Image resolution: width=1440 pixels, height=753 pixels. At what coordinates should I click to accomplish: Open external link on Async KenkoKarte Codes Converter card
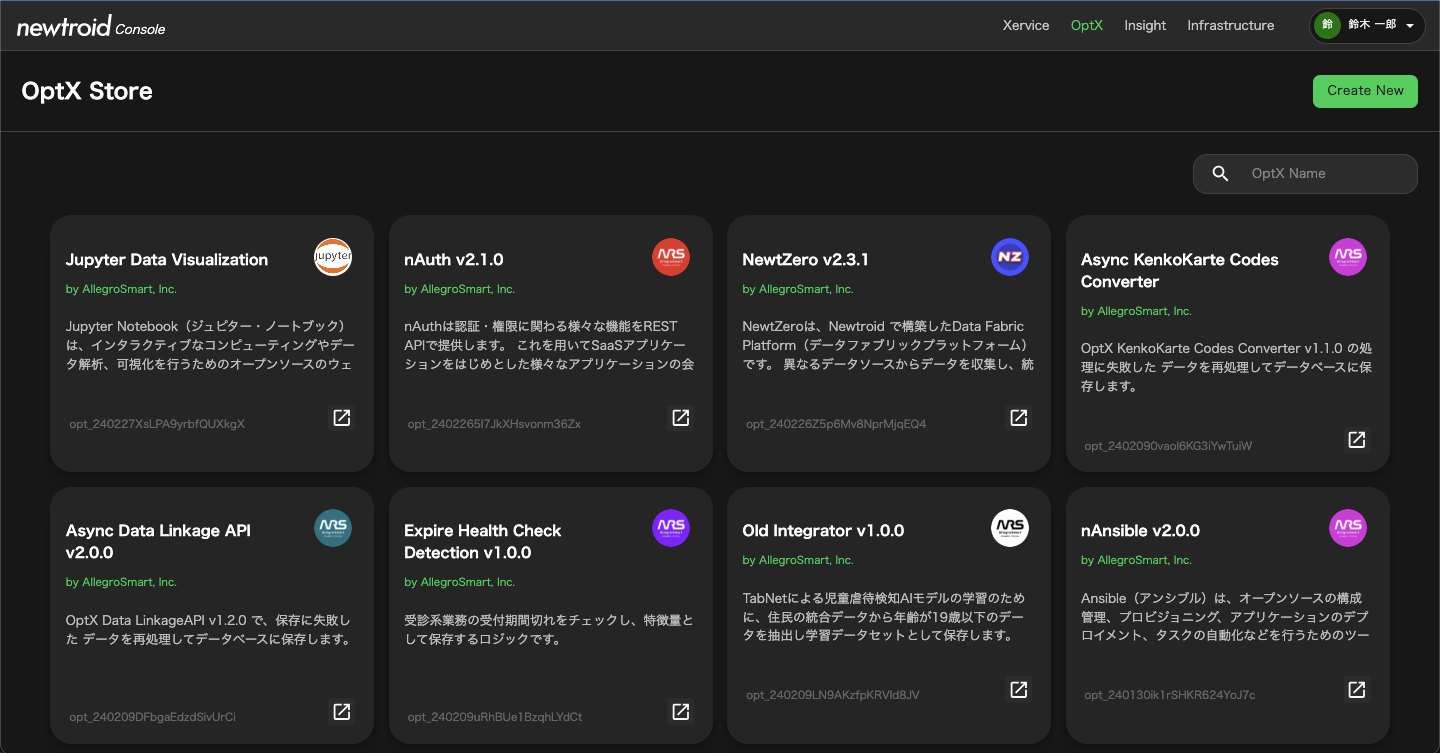pyautogui.click(x=1357, y=440)
